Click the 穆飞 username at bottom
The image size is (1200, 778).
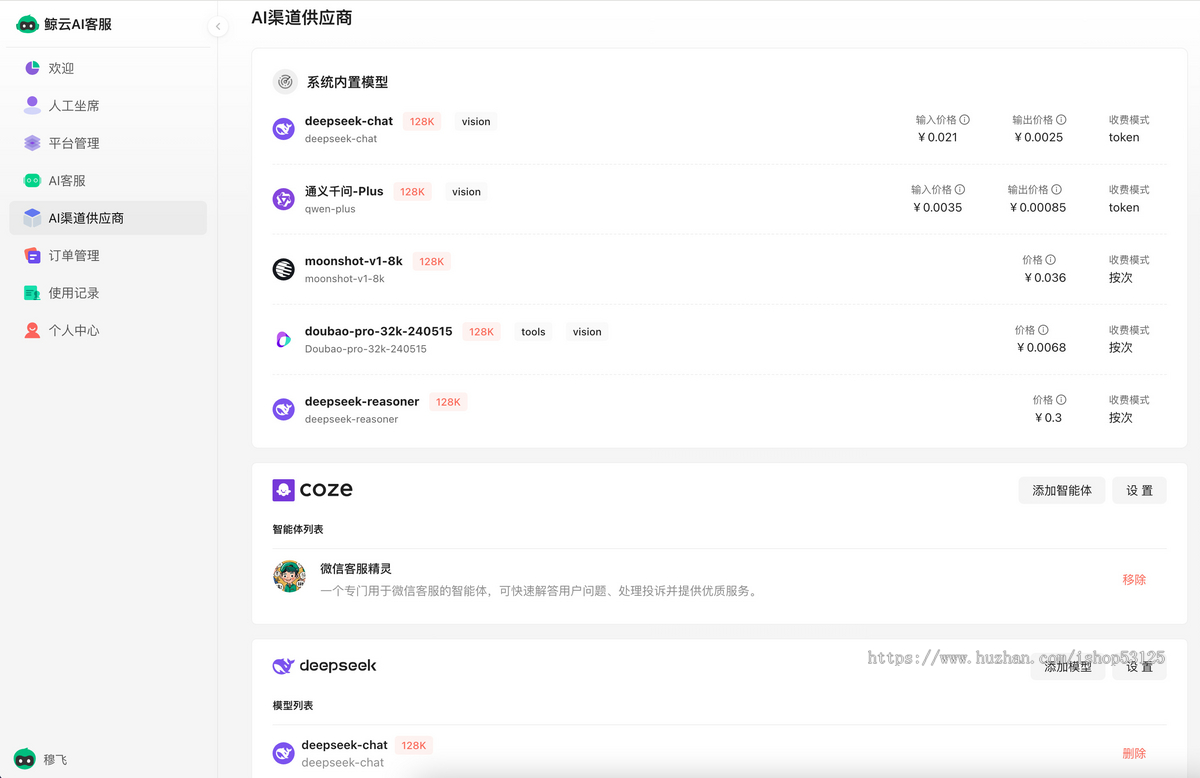56,759
